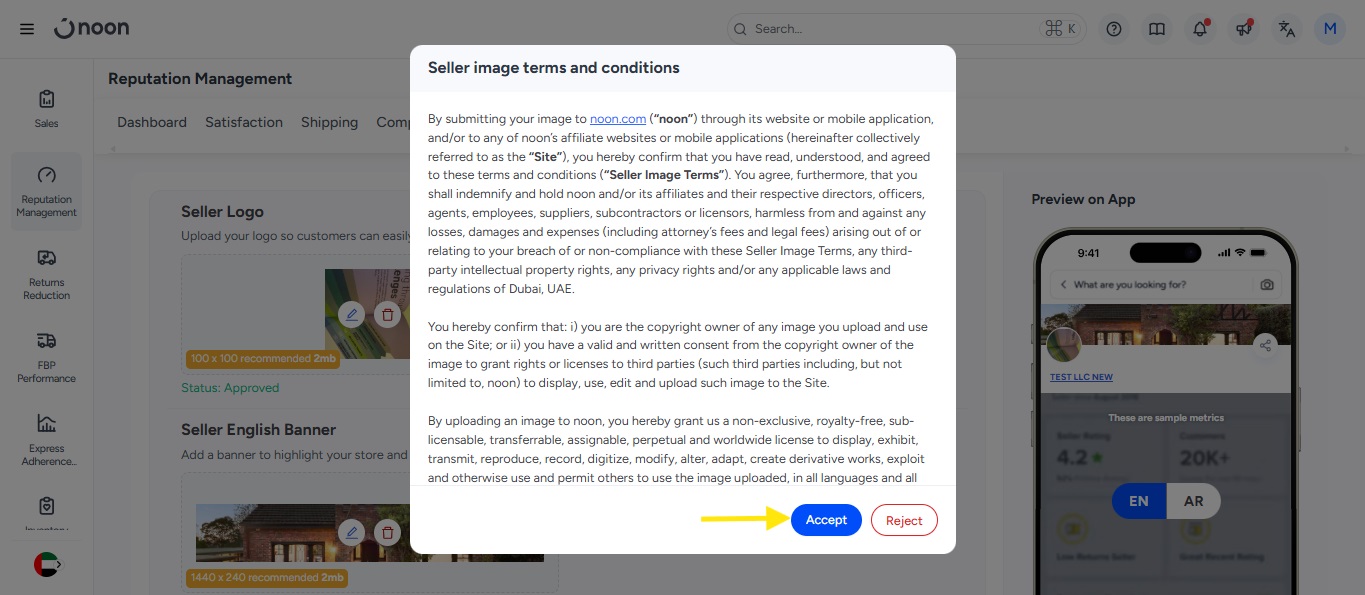The height and width of the screenshot is (595, 1365).
Task: Click the Seller Logo thumbnail
Action: (367, 314)
